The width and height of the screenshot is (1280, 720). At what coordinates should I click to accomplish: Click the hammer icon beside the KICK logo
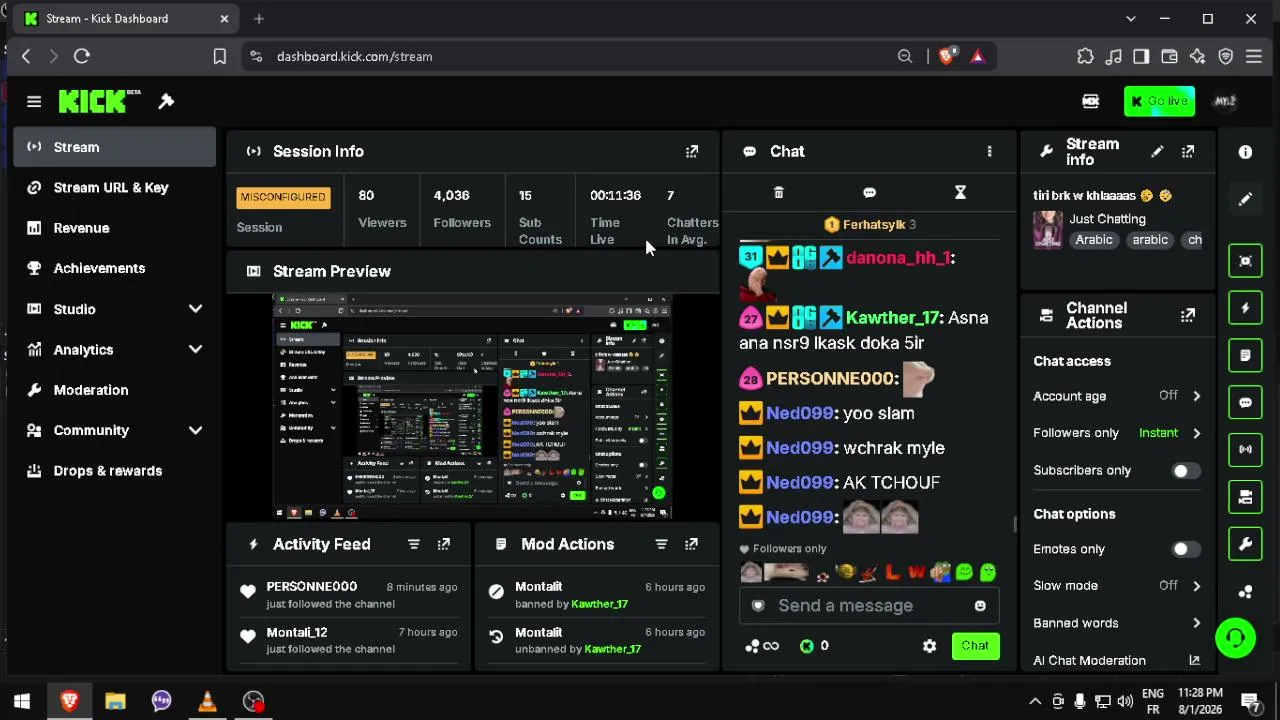(x=166, y=101)
